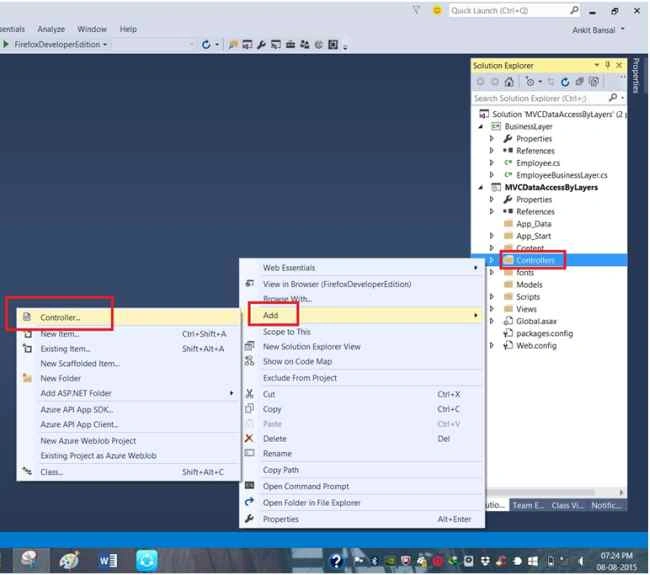This screenshot has height=575, width=650.
Task: Click the Word icon in the taskbar
Action: click(x=107, y=560)
